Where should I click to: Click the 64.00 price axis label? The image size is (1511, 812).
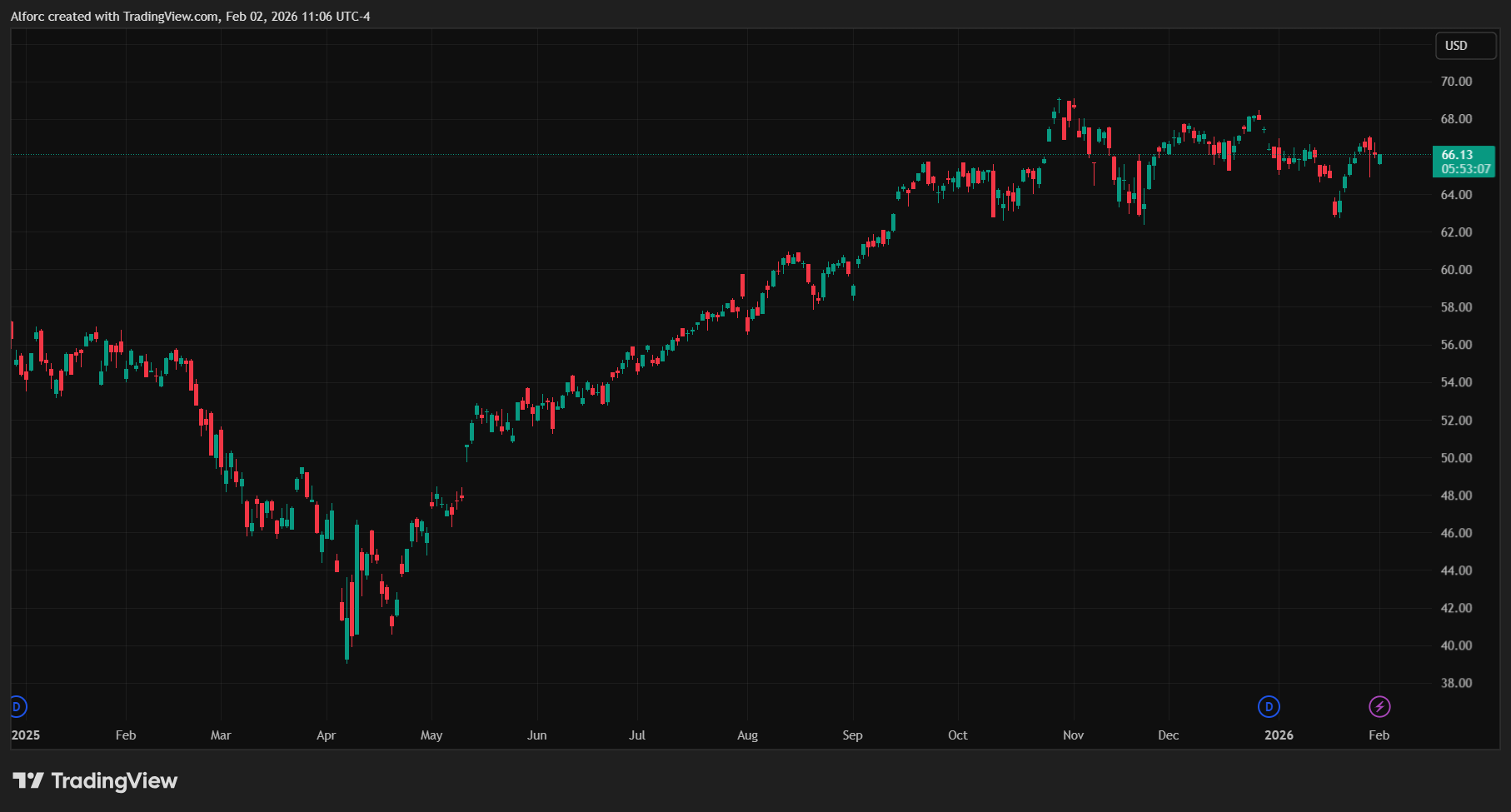[x=1456, y=195]
